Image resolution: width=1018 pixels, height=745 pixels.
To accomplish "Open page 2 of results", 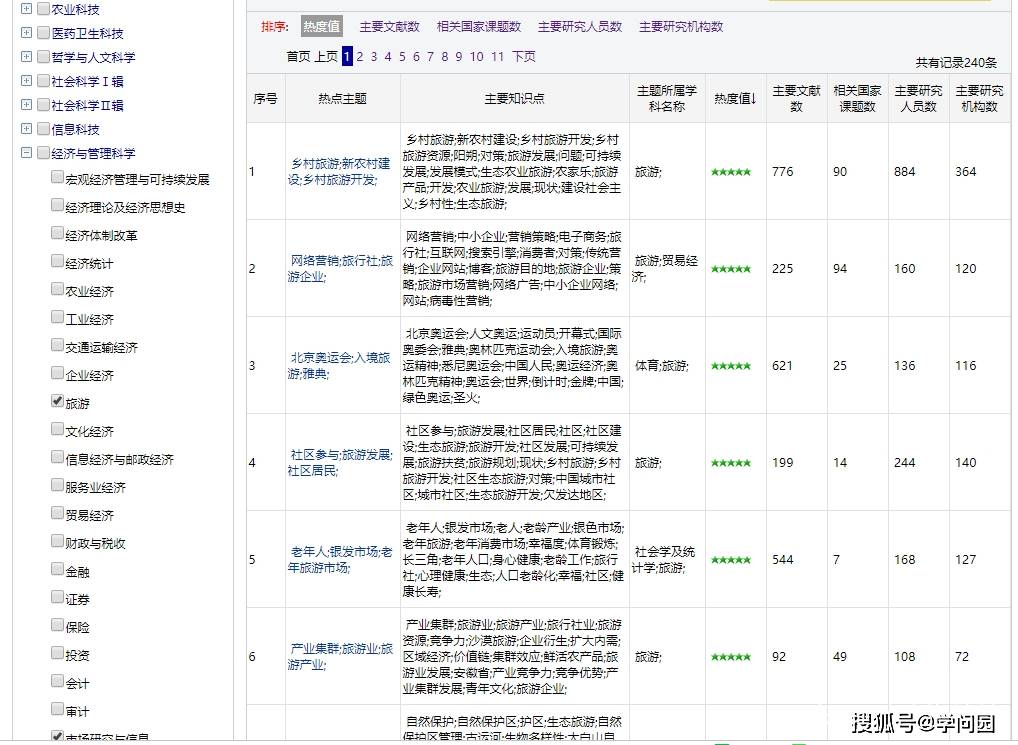I will click(360, 56).
